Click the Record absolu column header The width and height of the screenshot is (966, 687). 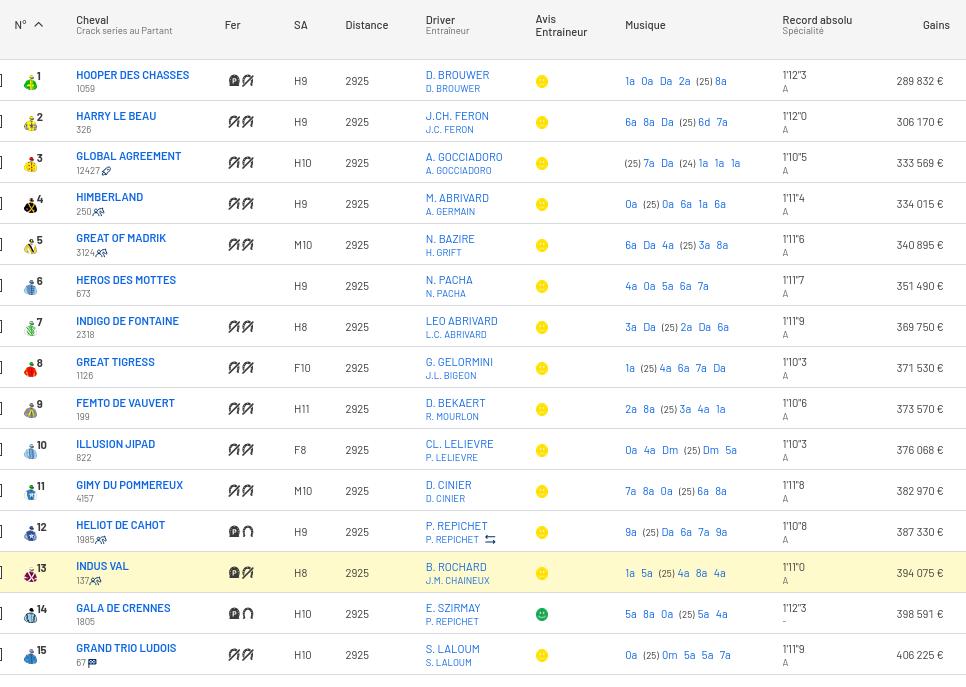coord(816,20)
